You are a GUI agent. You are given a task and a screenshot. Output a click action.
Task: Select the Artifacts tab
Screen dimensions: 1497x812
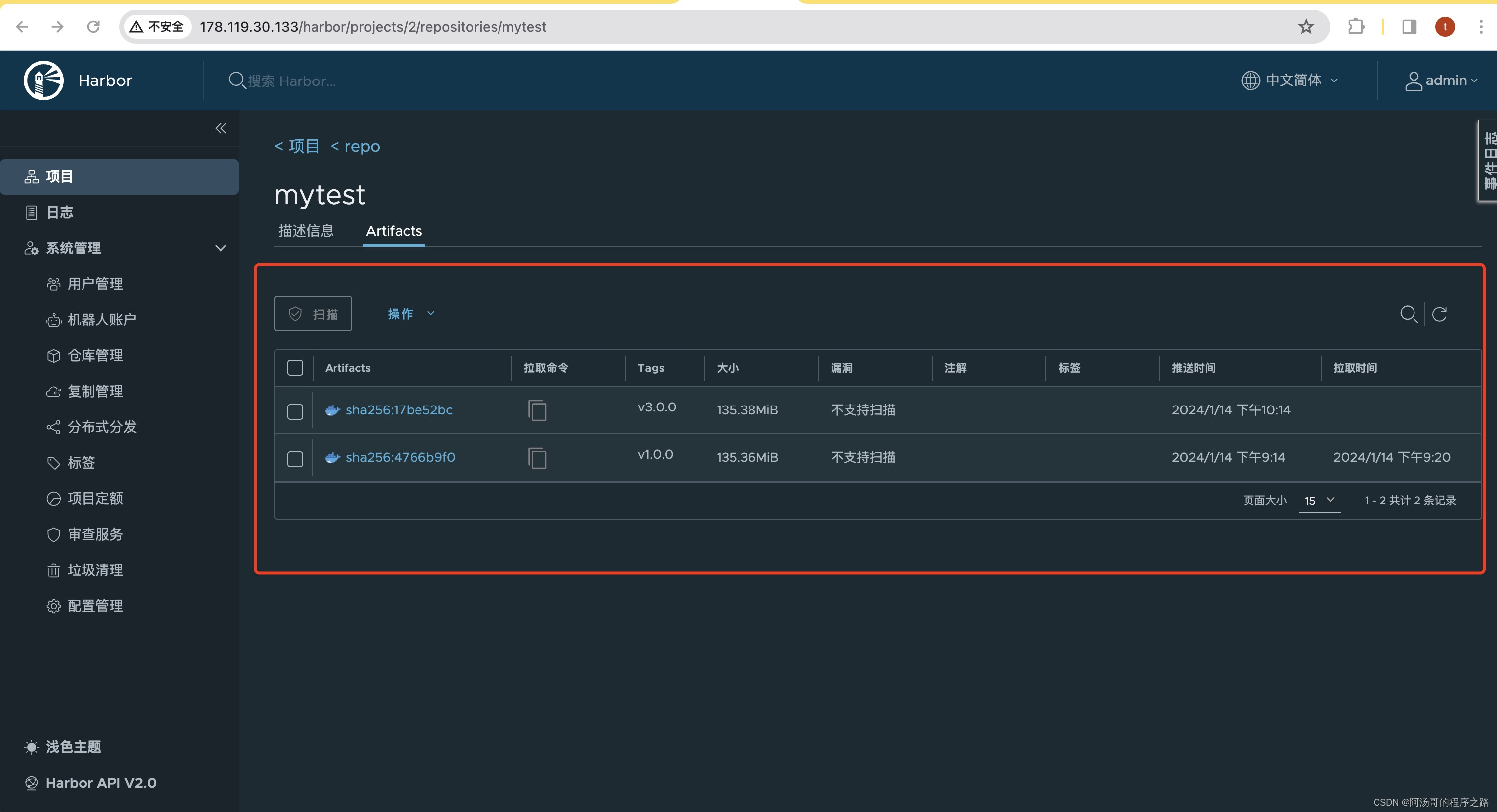pyautogui.click(x=394, y=231)
